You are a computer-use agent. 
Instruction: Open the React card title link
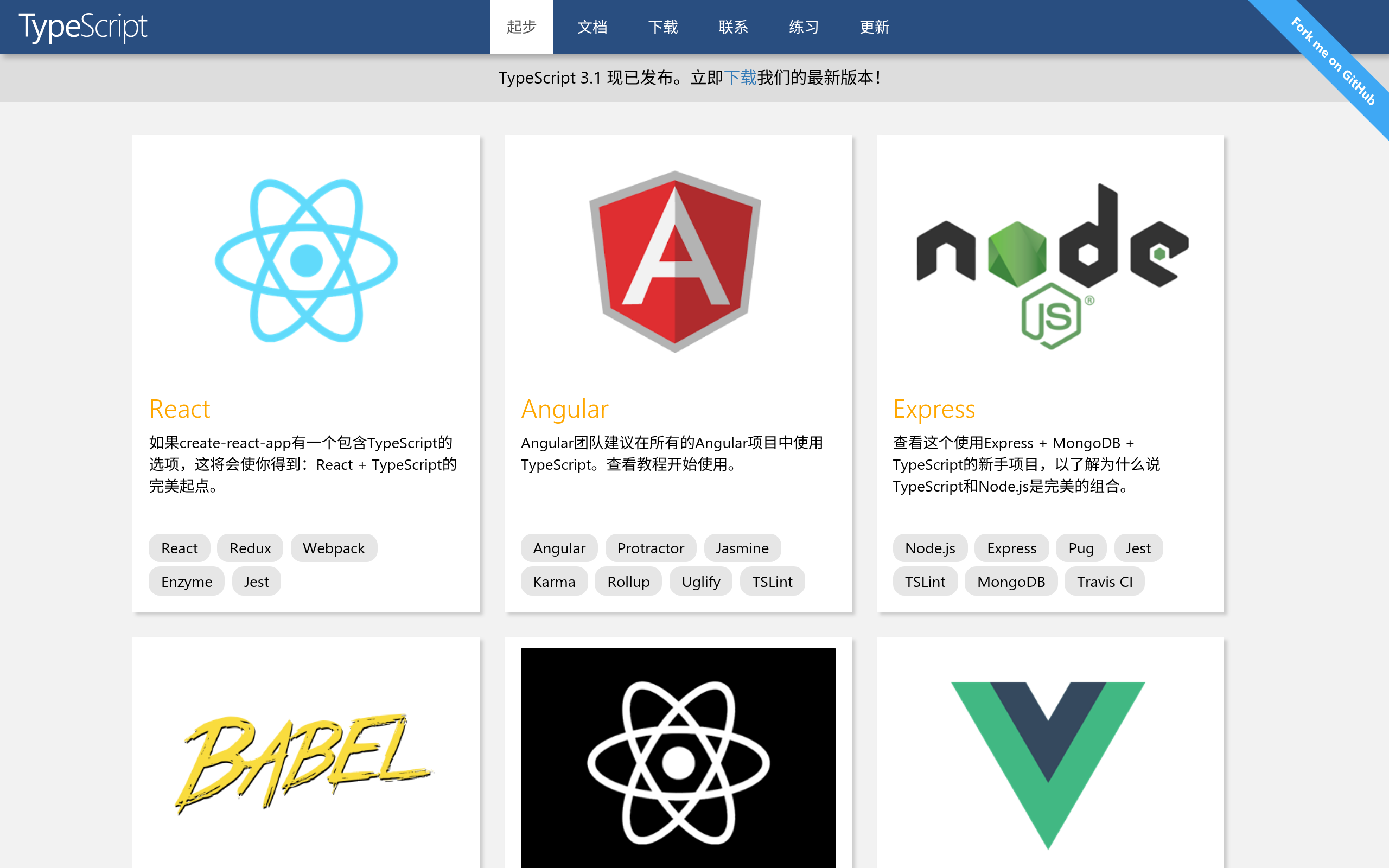point(180,409)
